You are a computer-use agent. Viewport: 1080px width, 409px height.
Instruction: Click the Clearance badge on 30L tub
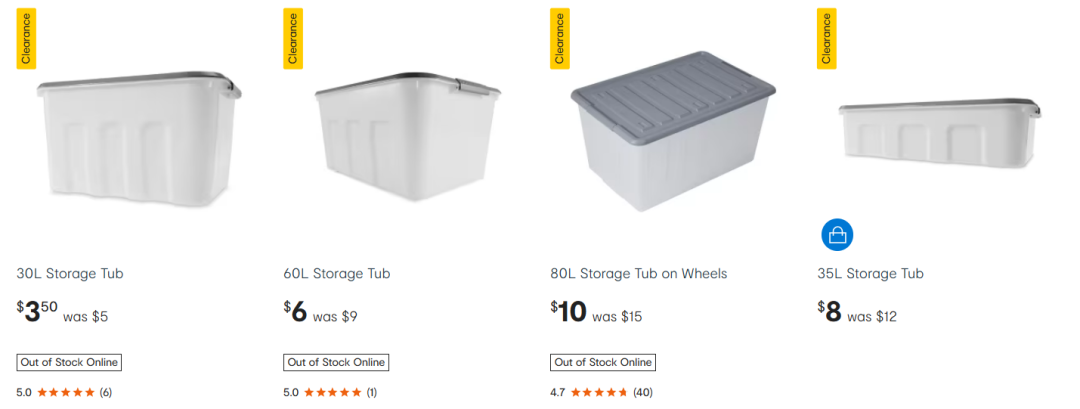coord(26,39)
